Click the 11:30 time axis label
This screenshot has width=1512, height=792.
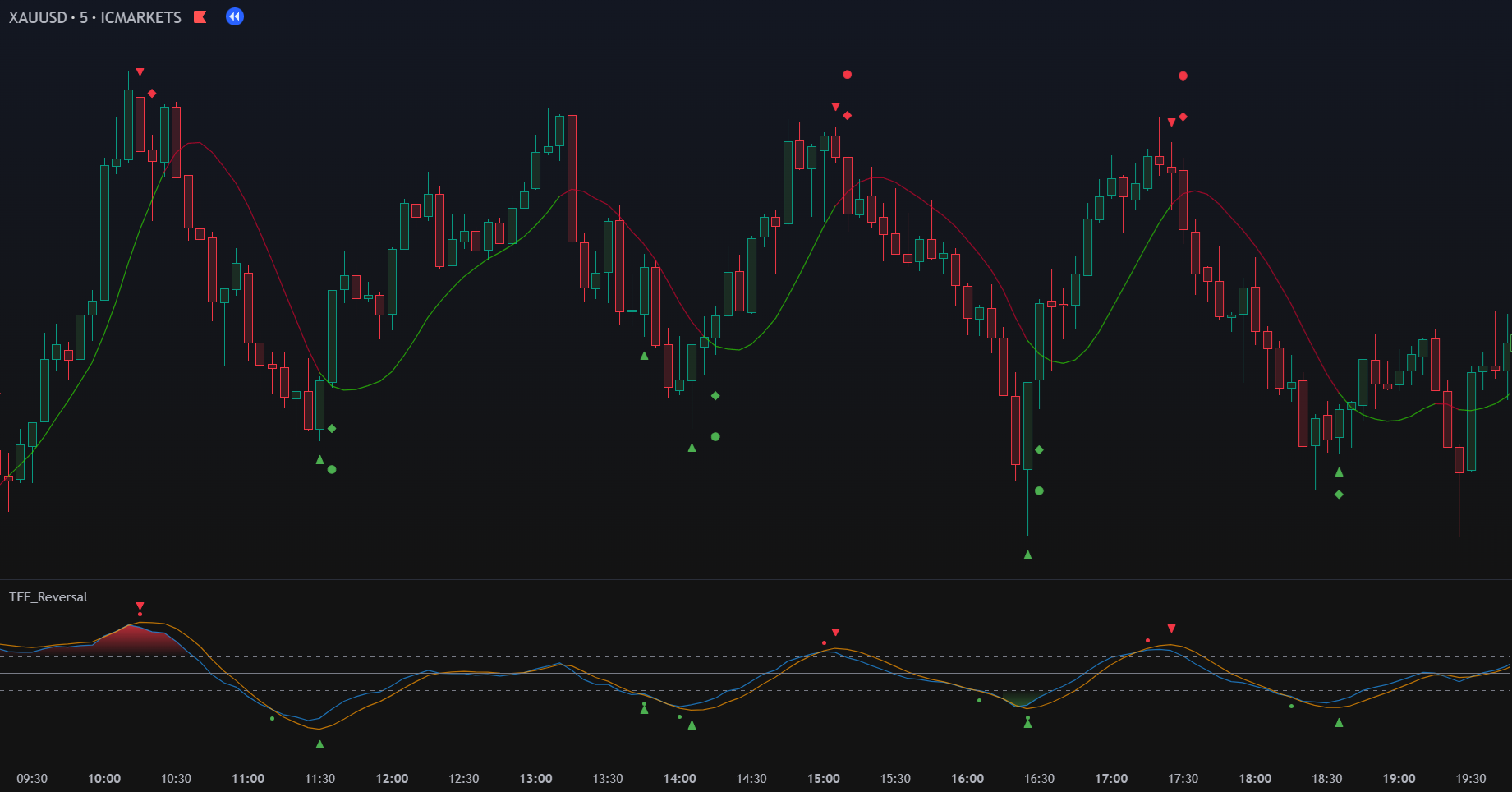coord(320,779)
